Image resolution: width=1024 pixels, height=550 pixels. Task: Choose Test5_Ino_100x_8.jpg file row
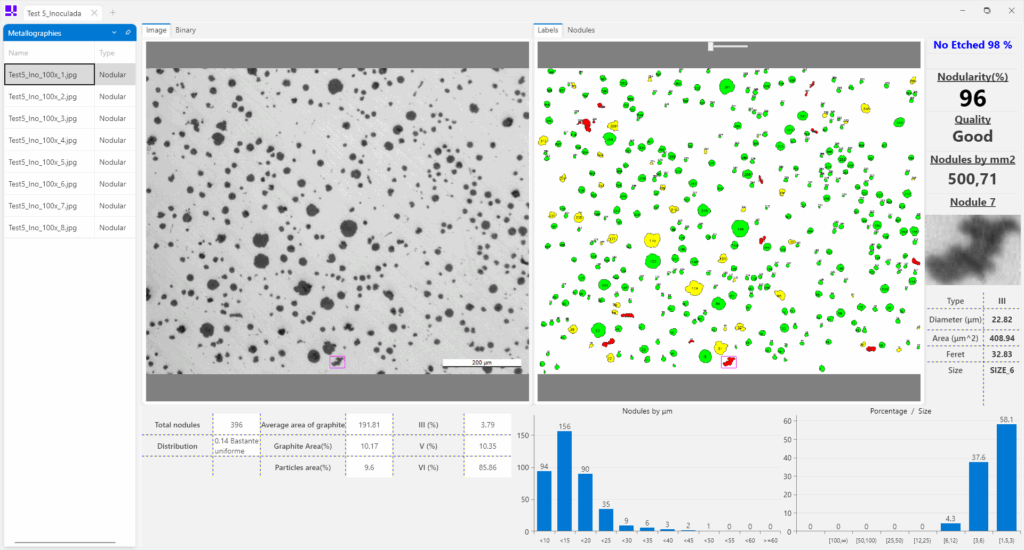point(49,228)
